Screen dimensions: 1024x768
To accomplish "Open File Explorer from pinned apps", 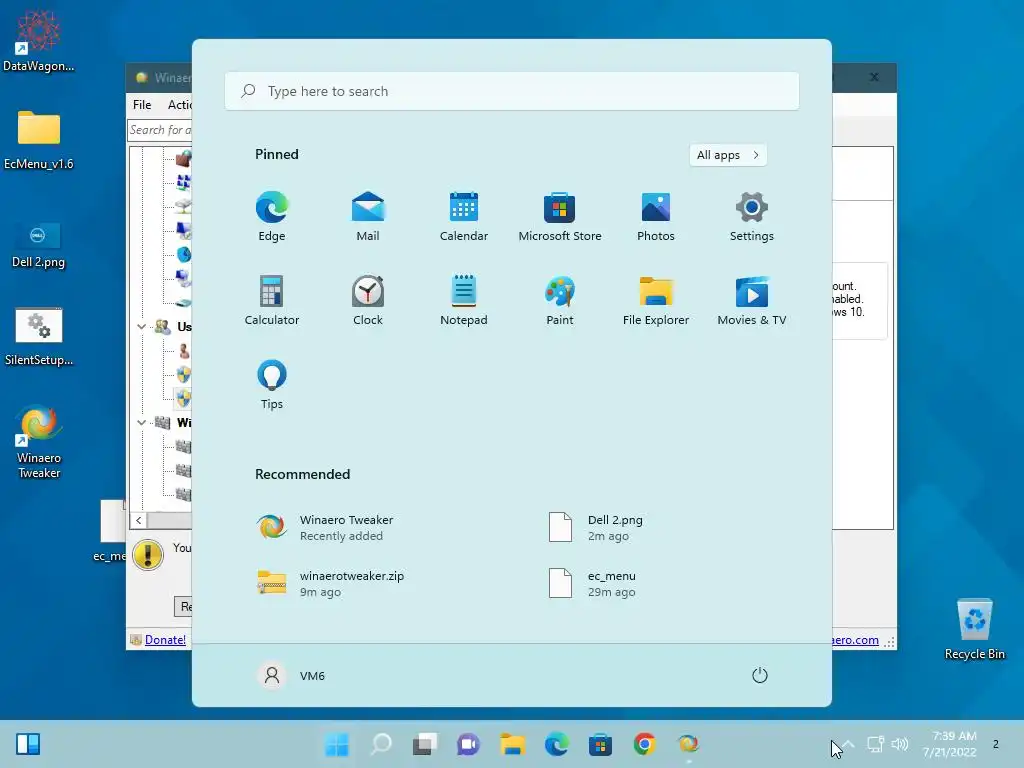I will pyautogui.click(x=656, y=300).
